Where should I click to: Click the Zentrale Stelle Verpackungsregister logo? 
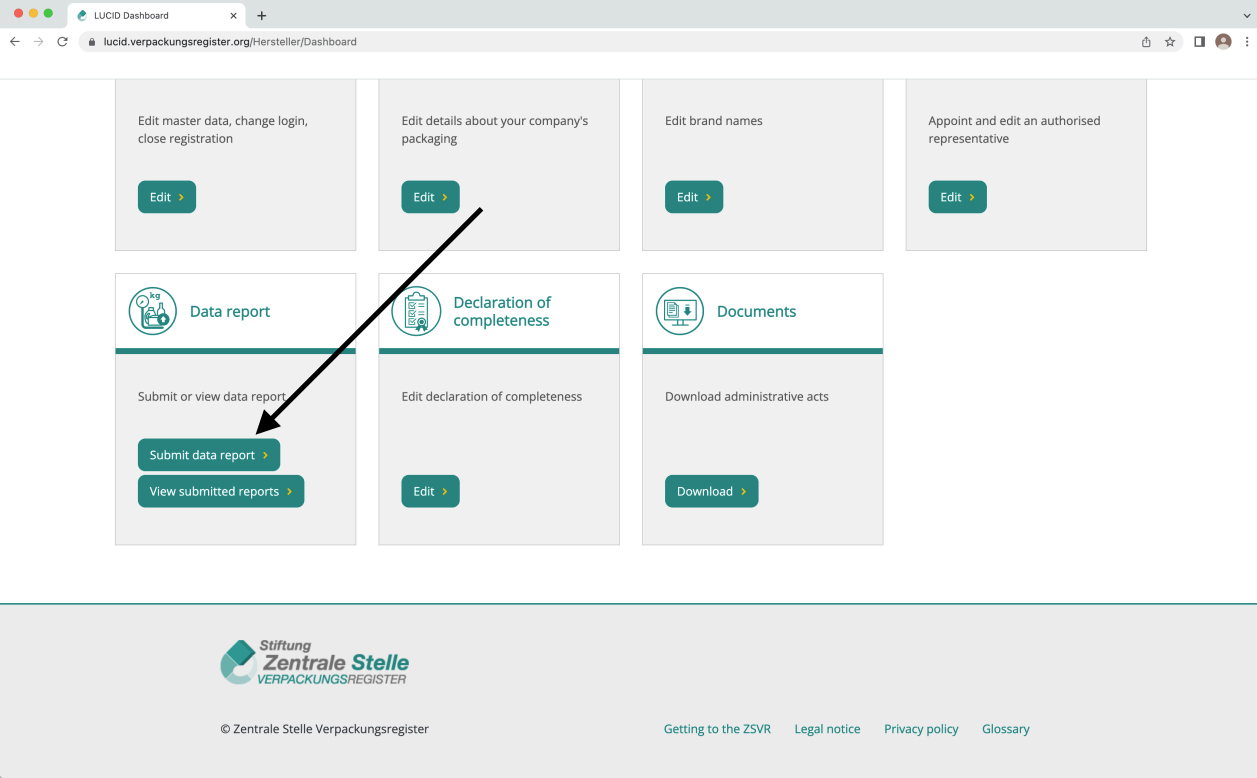point(314,662)
